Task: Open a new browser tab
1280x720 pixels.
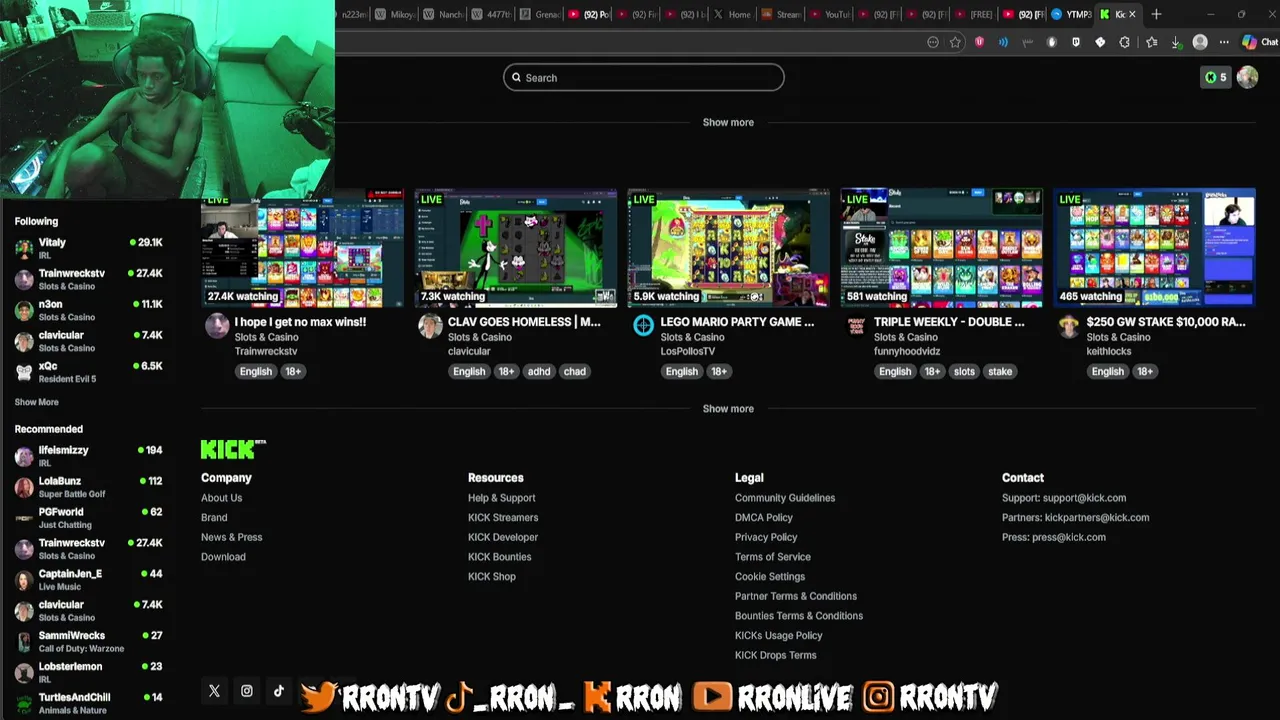Action: 1156,14
